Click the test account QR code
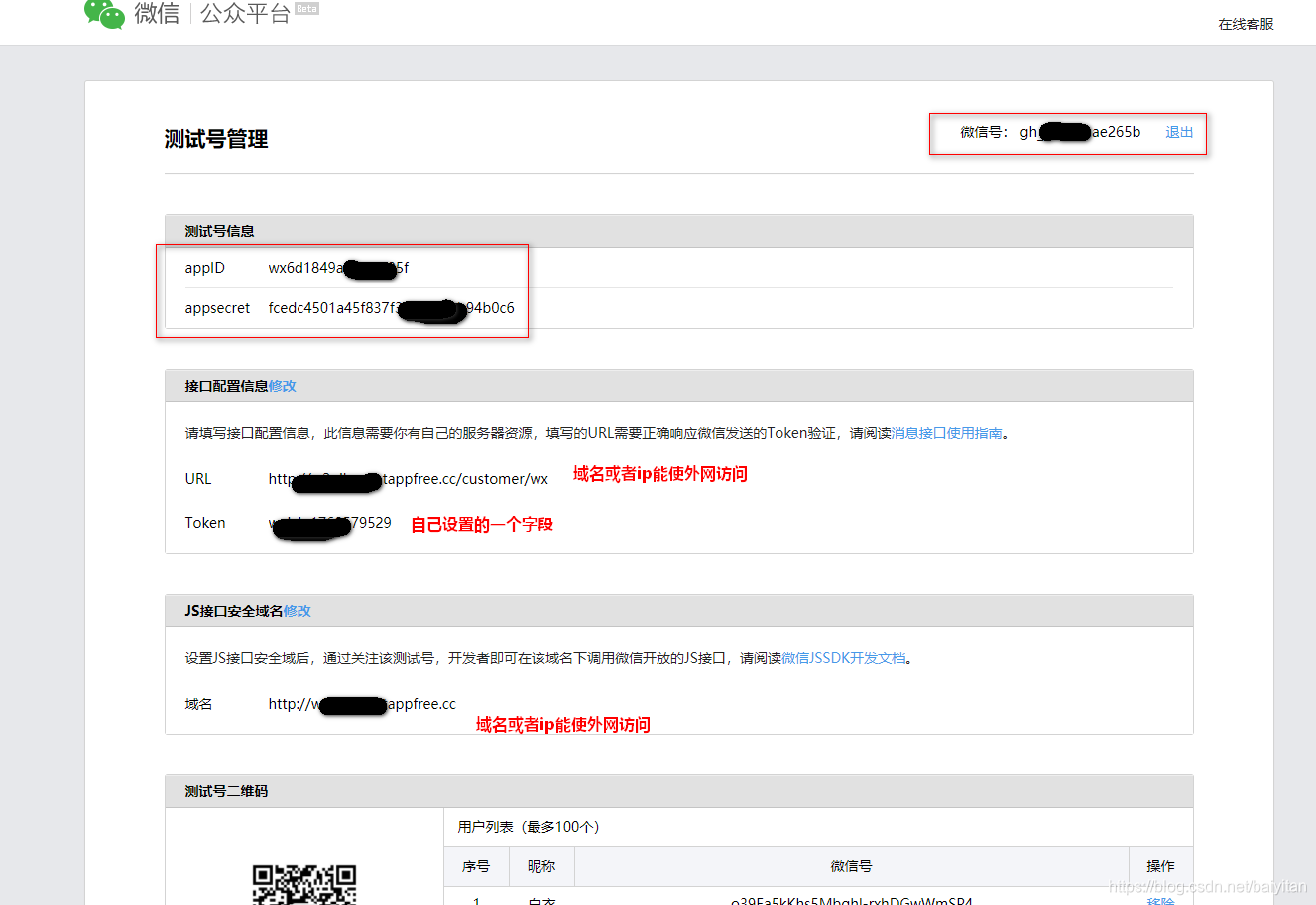This screenshot has width=1316, height=905. tap(303, 884)
